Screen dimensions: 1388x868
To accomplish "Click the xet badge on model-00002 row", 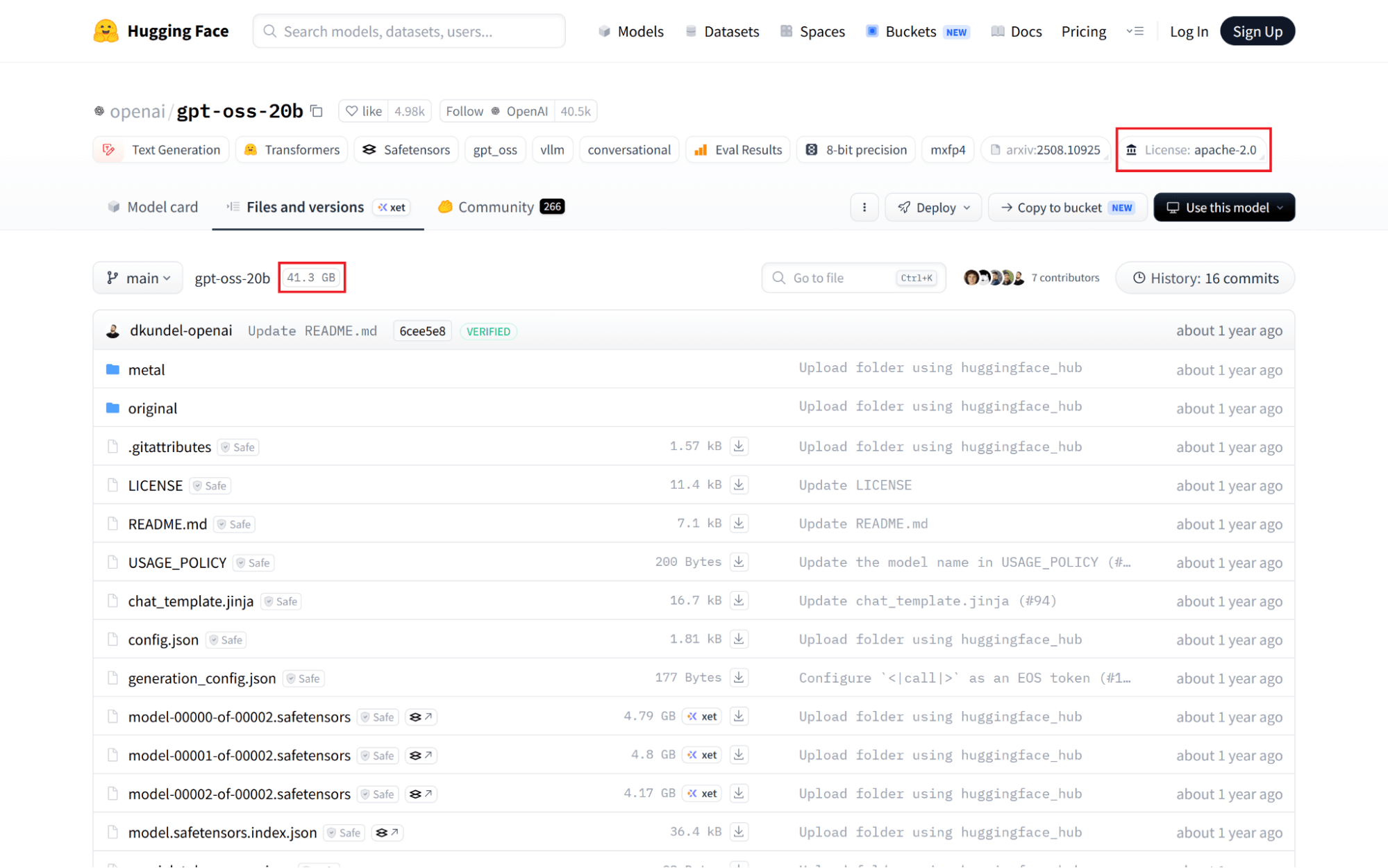I will click(702, 794).
